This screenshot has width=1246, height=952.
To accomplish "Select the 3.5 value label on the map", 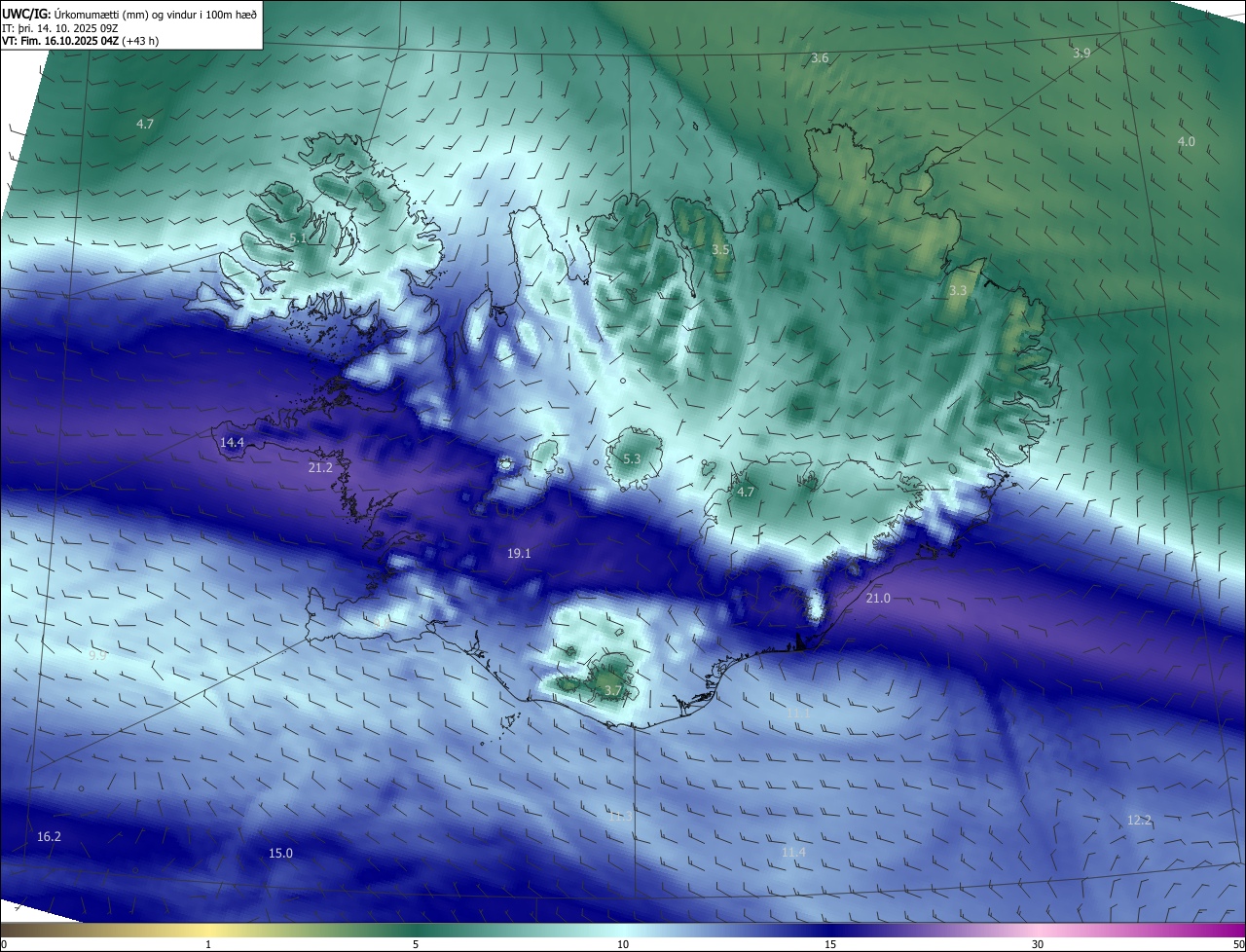I will point(720,250).
